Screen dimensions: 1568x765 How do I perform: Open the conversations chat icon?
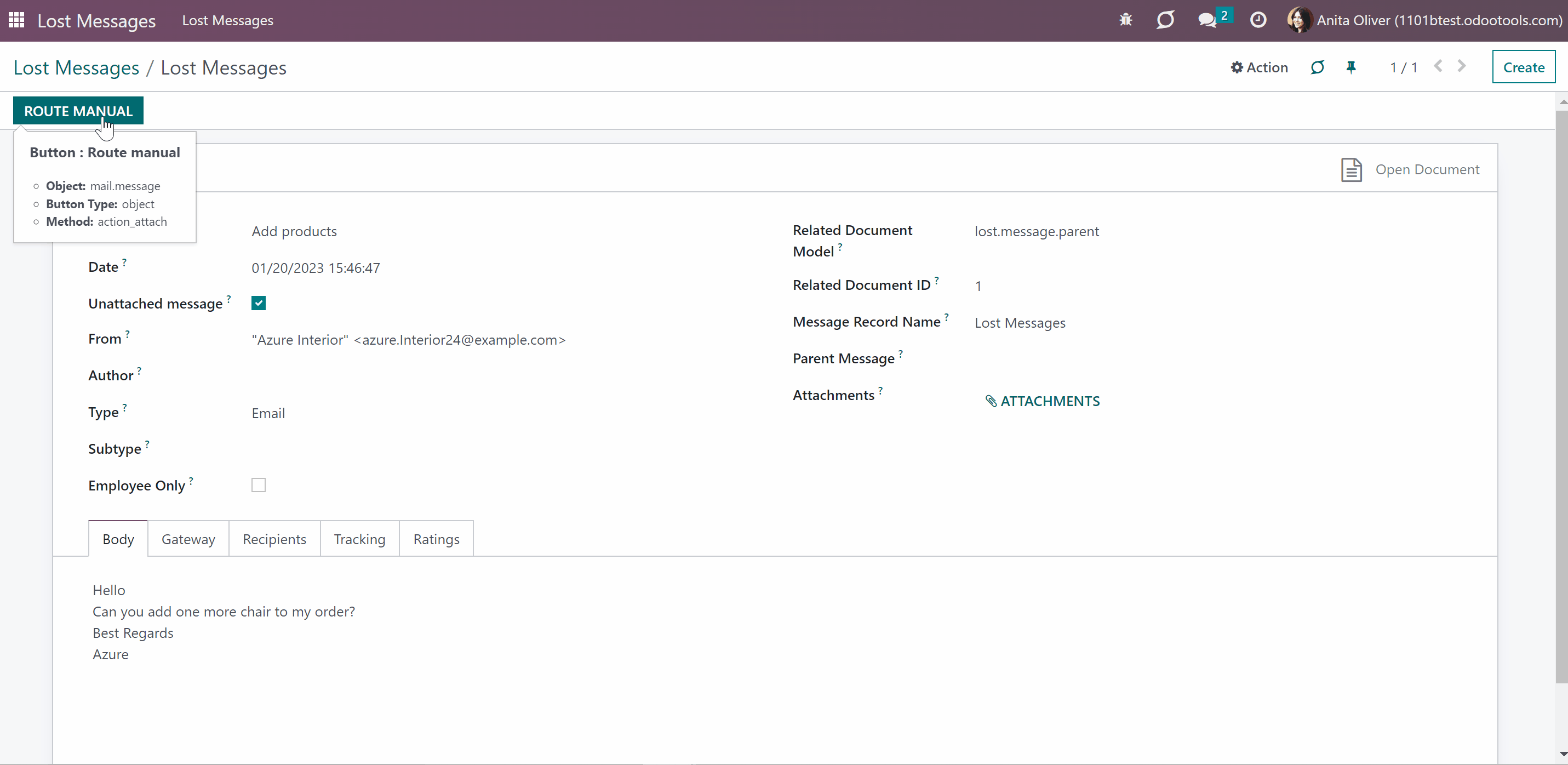[1207, 20]
